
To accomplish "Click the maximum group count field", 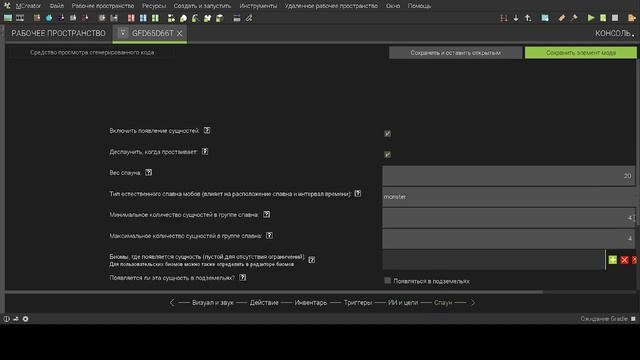I will point(509,239).
